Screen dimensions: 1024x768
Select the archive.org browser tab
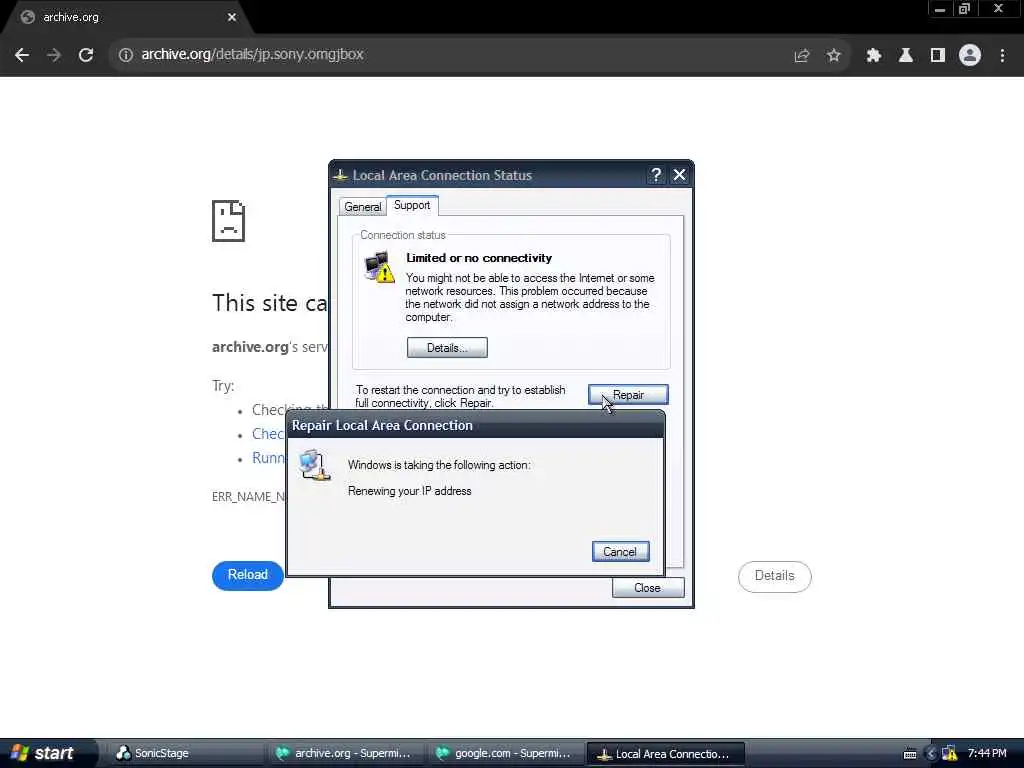coord(127,18)
